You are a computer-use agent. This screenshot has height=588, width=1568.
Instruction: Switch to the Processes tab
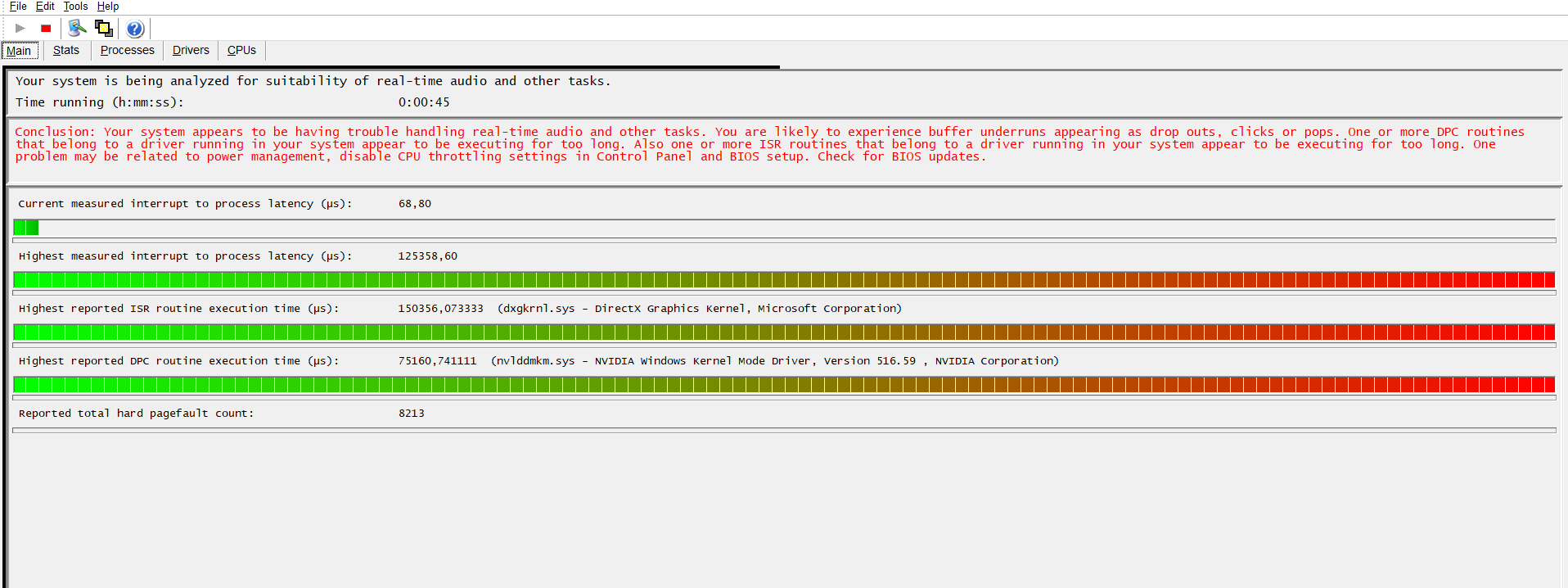[x=128, y=50]
